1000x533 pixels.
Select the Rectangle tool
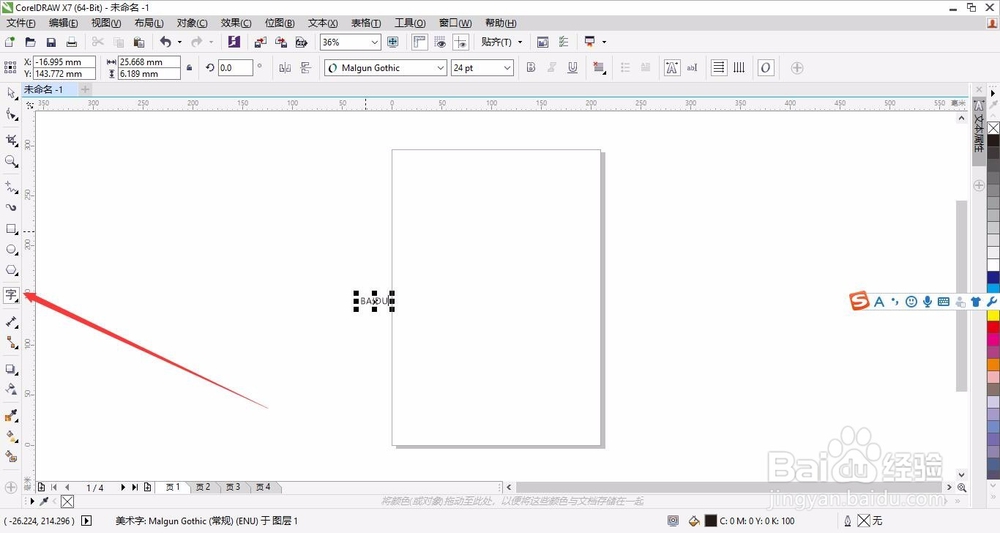pos(11,228)
